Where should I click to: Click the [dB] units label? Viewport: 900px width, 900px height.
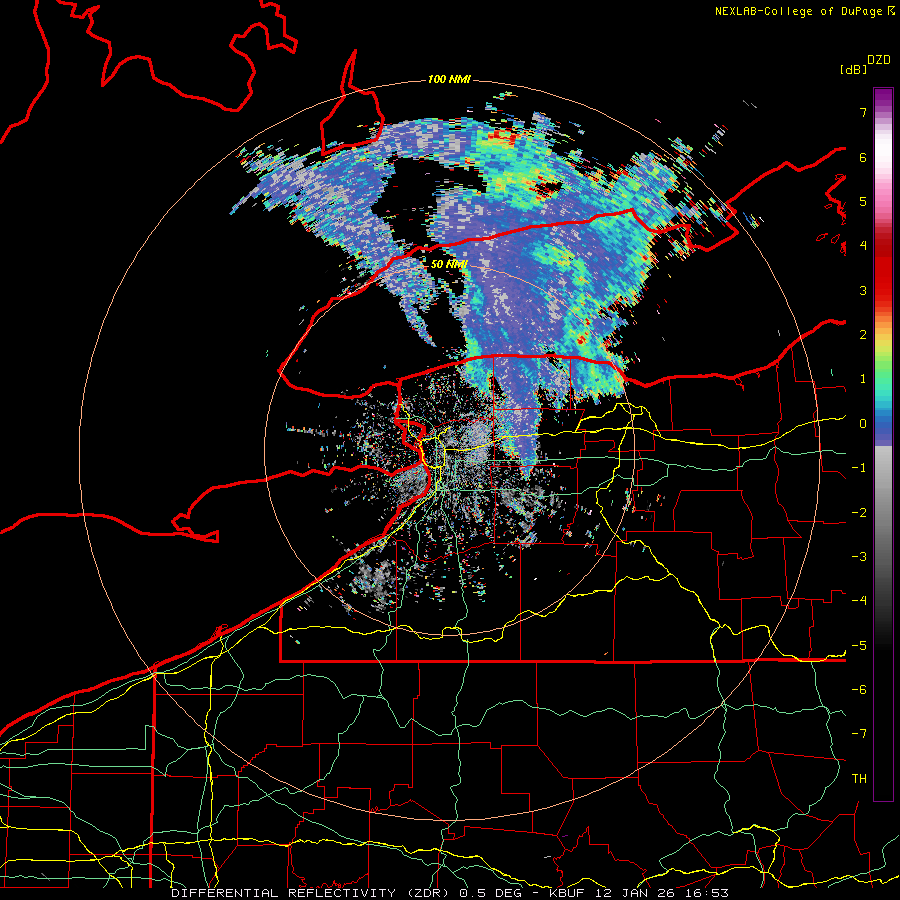tap(853, 69)
